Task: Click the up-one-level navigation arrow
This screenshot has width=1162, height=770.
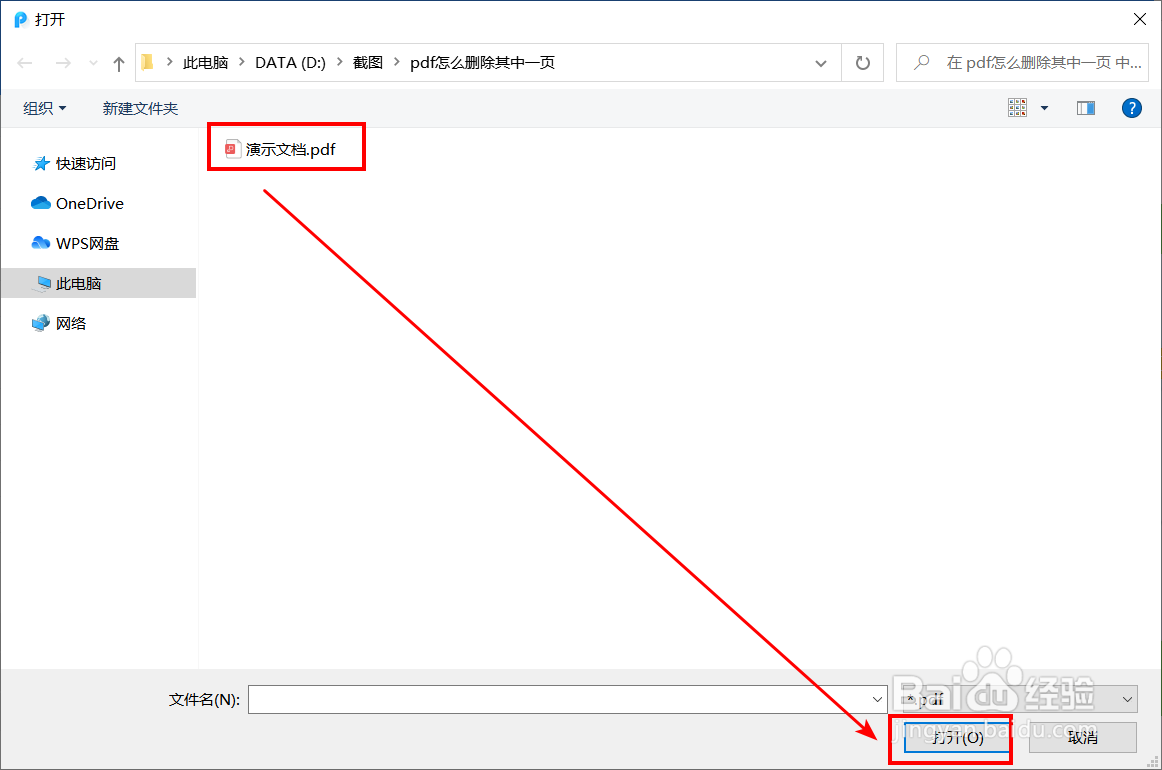Action: point(117,62)
